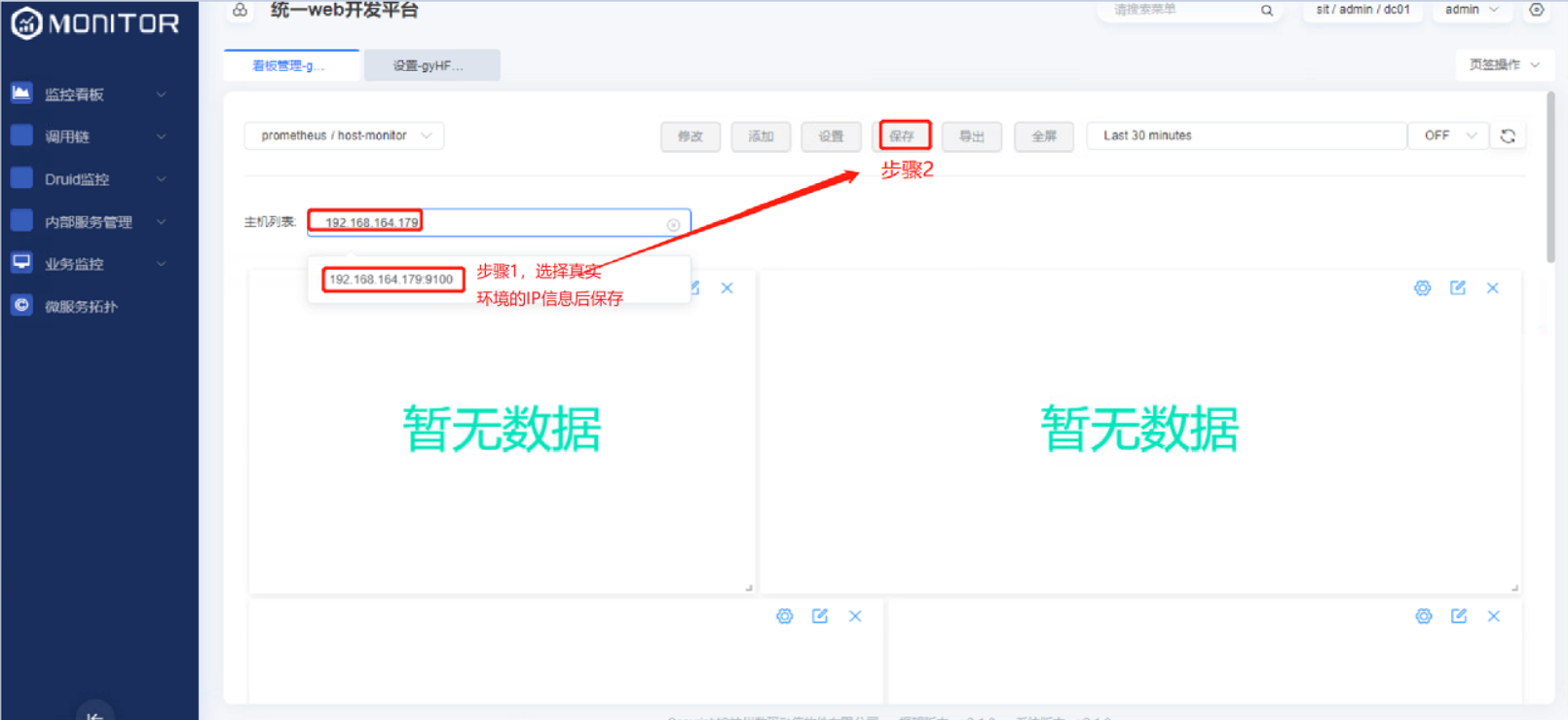Click the 设置 button
1568x720 pixels.
point(831,136)
